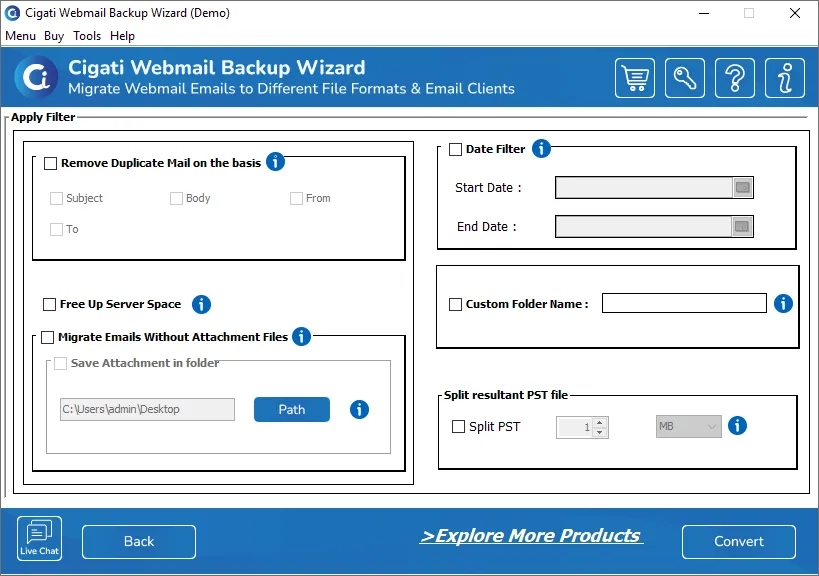
Task: Enable Remove Duplicate Mail checkbox
Action: point(51,163)
